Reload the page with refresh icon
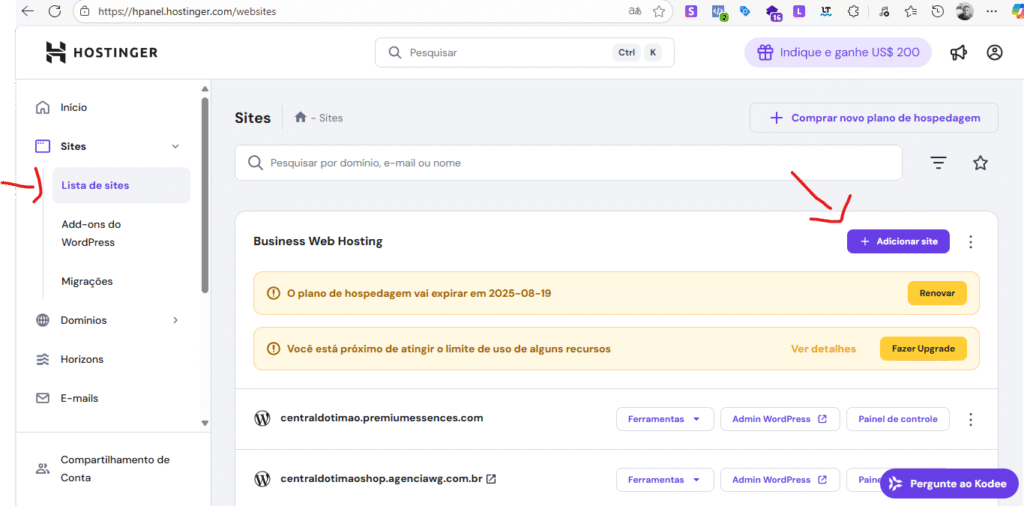 pyautogui.click(x=55, y=11)
